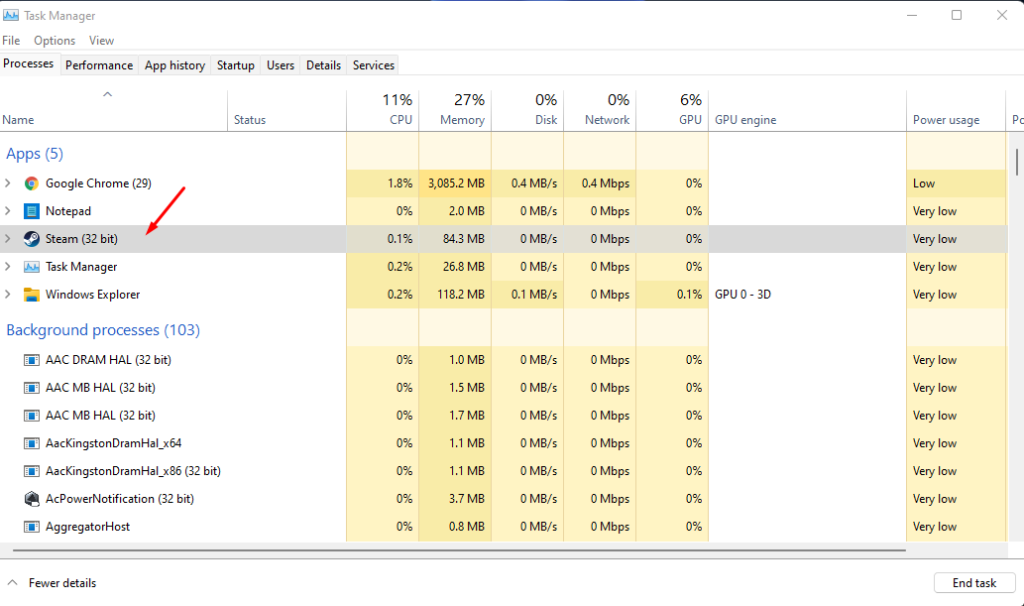
Task: Expand the Google Chrome process group
Action: 8,183
